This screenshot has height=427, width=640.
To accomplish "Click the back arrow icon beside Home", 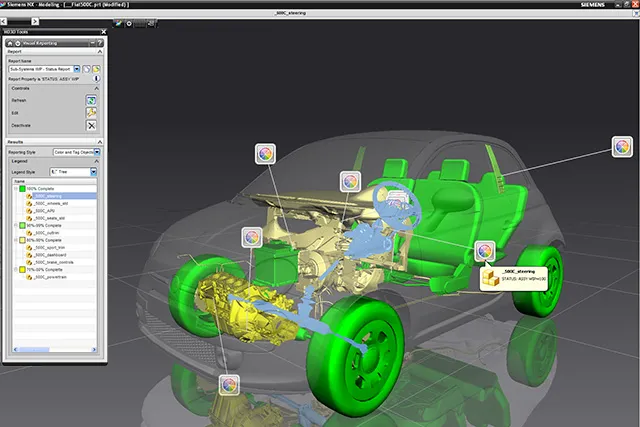I will pyautogui.click(x=18, y=43).
